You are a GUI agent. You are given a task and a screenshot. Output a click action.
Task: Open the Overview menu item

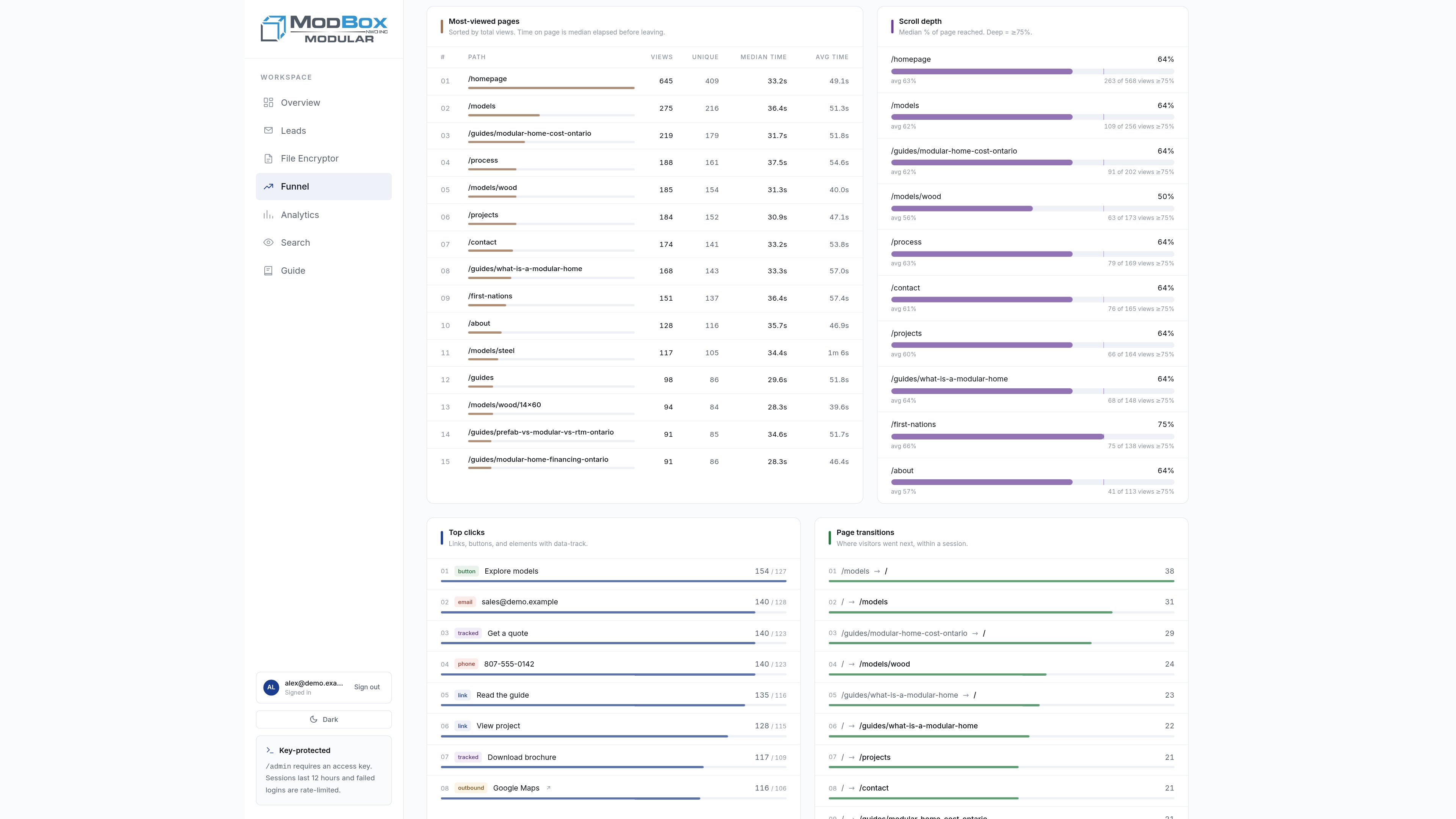[x=324, y=103]
